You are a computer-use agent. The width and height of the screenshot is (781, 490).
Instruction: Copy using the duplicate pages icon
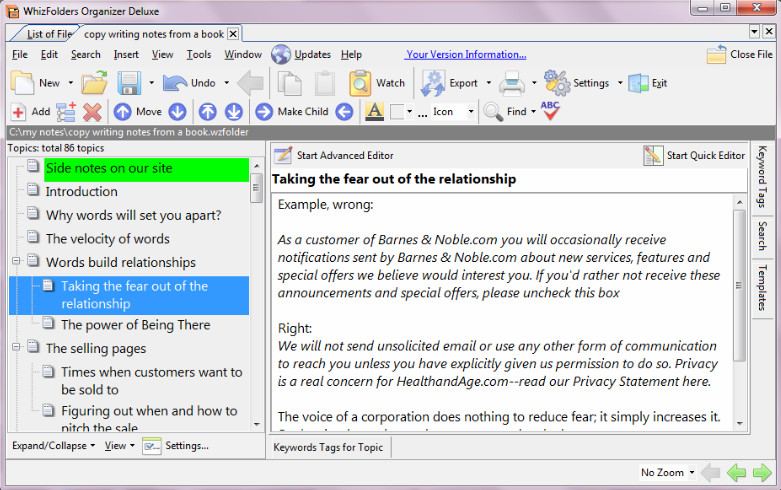289,83
